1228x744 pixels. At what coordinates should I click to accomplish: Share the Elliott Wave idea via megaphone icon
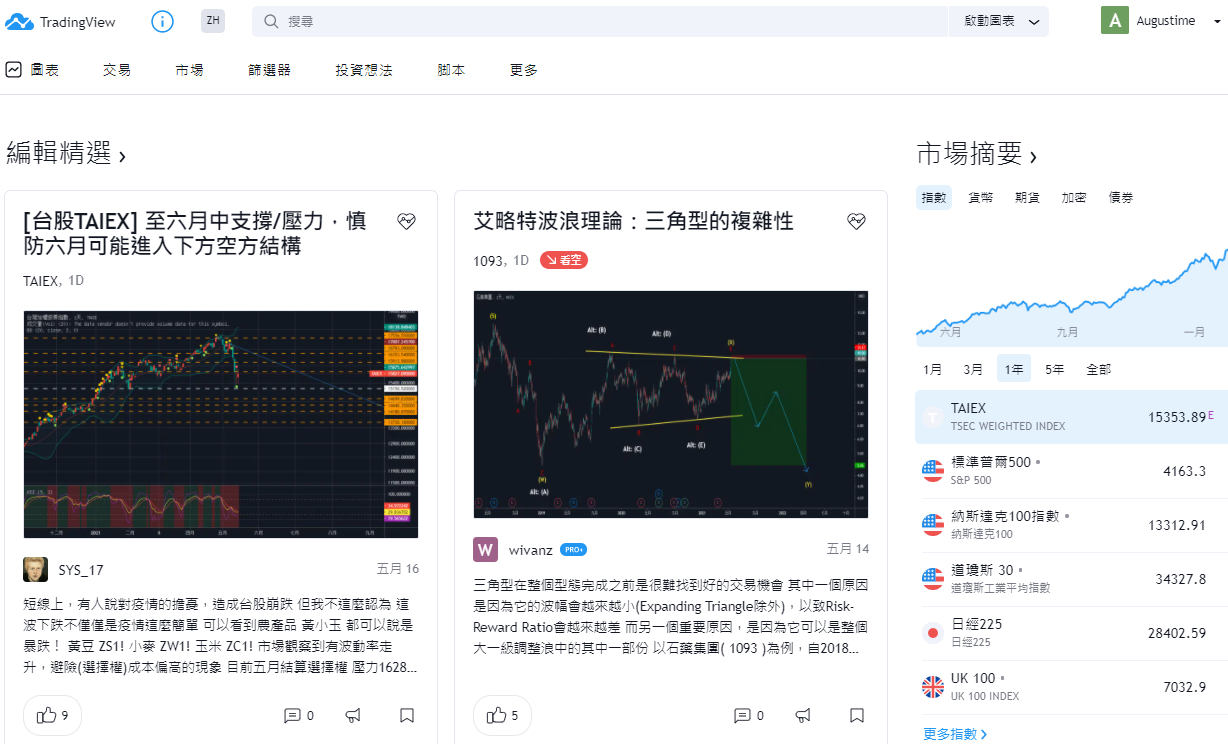(x=802, y=715)
